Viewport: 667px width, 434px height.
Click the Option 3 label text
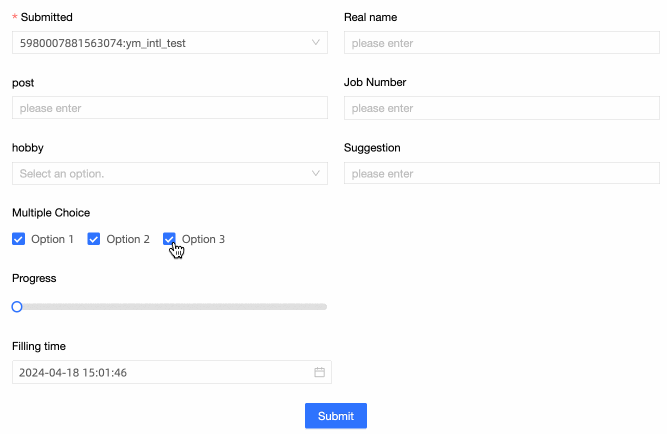(x=204, y=239)
